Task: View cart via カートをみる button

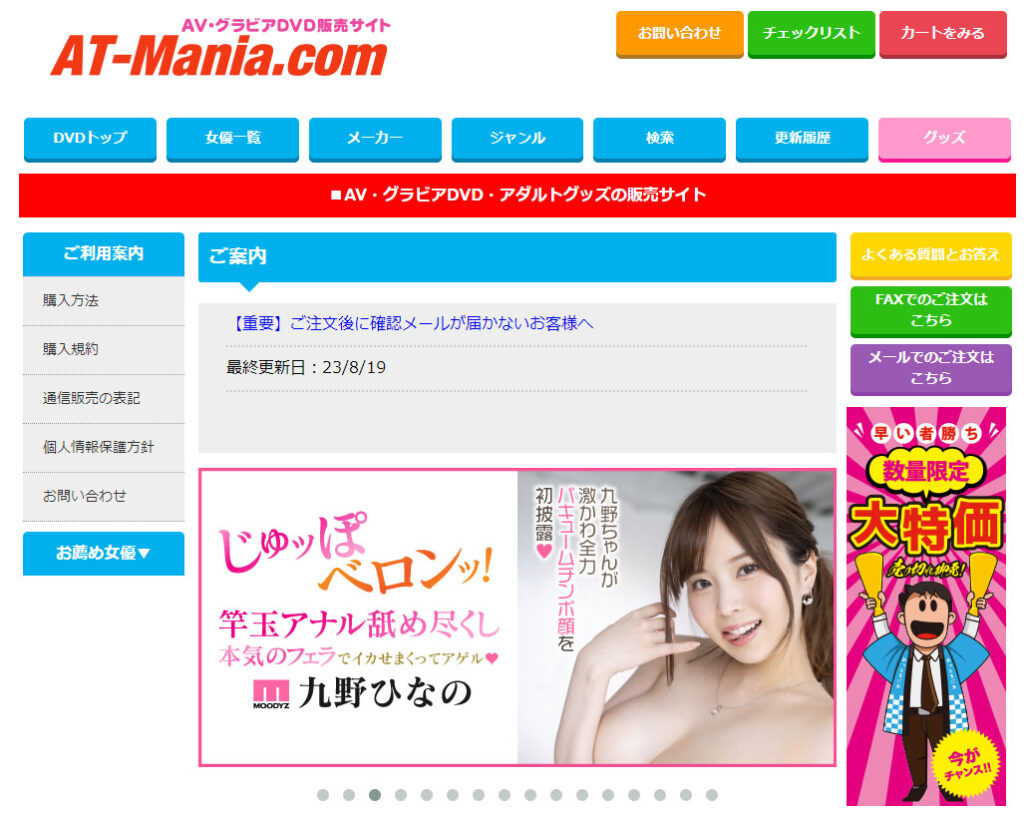Action: pos(942,34)
